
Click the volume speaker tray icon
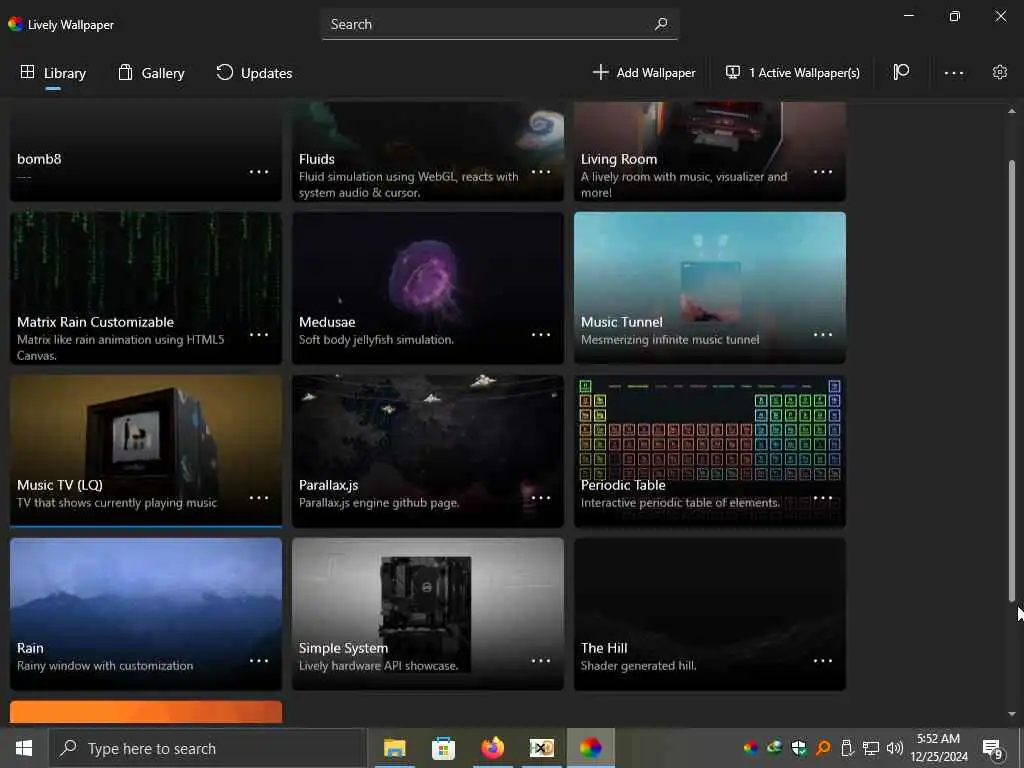tap(895, 748)
